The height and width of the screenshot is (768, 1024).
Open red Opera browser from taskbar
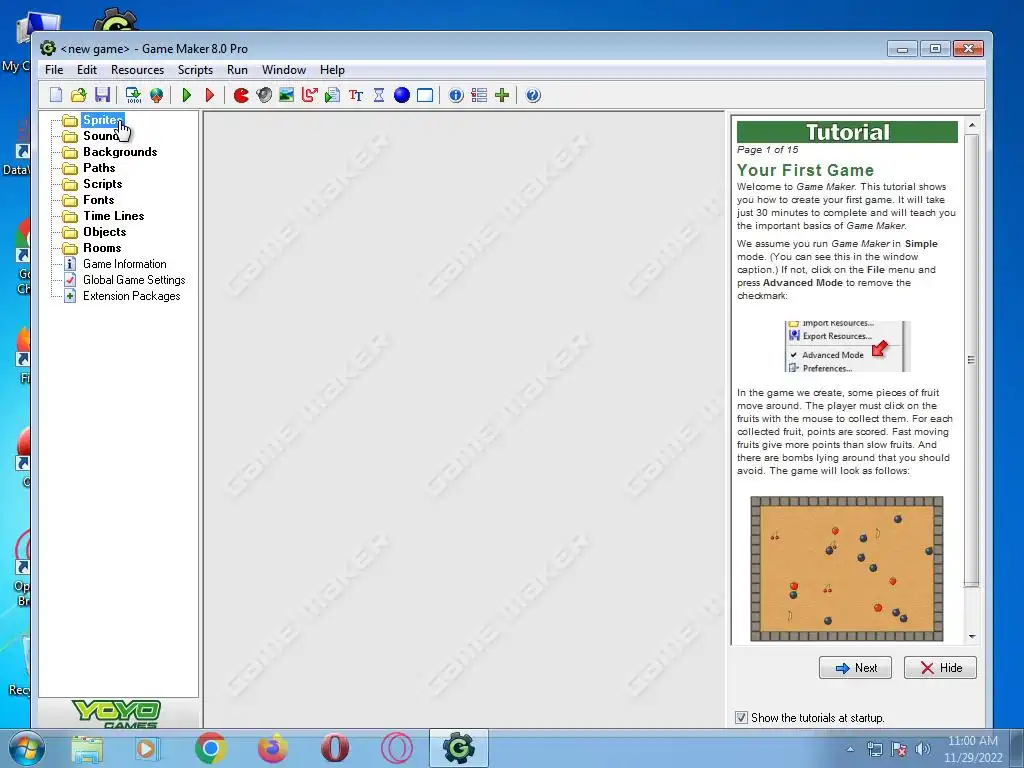click(x=334, y=748)
